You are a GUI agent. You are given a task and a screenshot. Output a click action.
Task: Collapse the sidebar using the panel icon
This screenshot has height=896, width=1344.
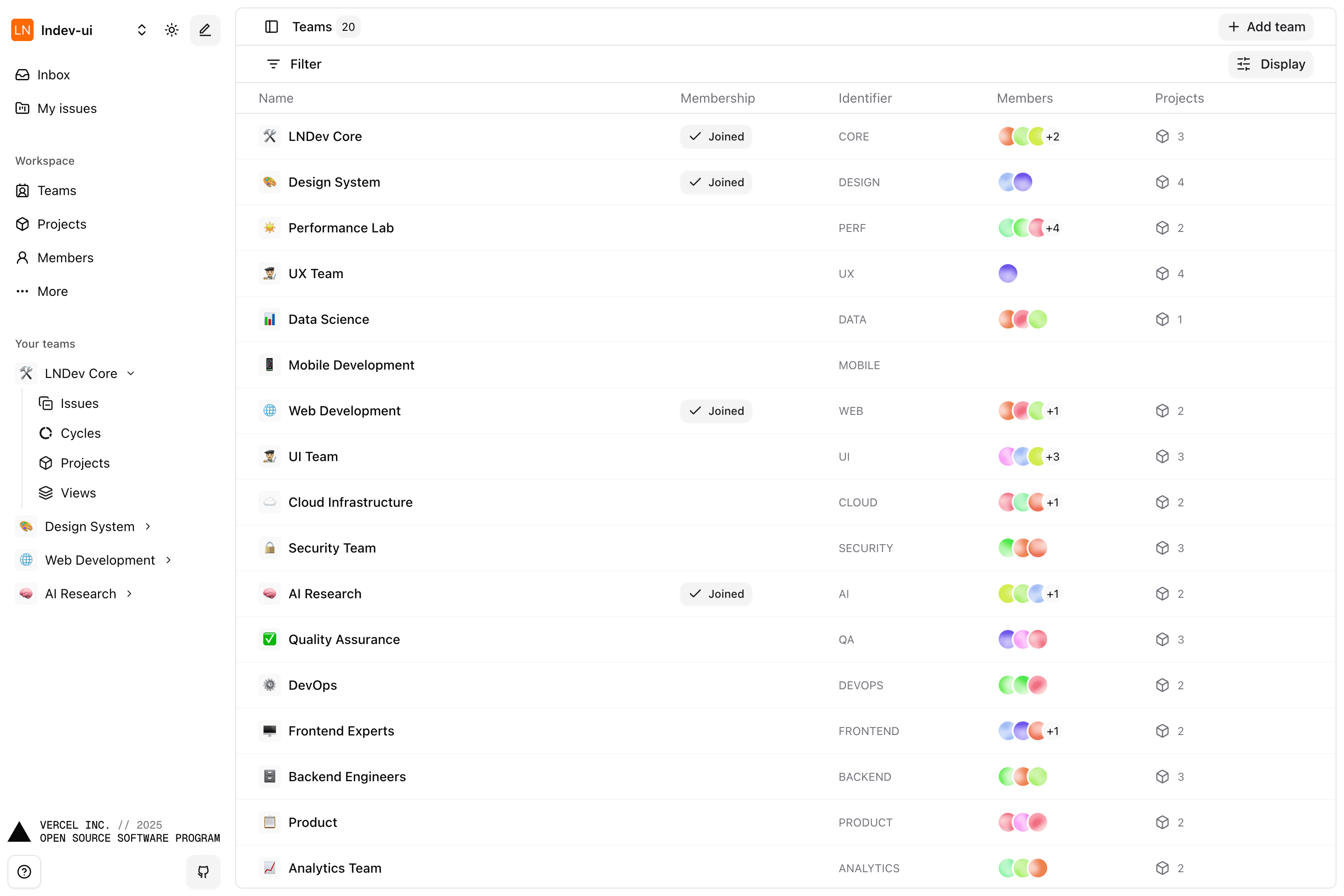pyautogui.click(x=272, y=27)
